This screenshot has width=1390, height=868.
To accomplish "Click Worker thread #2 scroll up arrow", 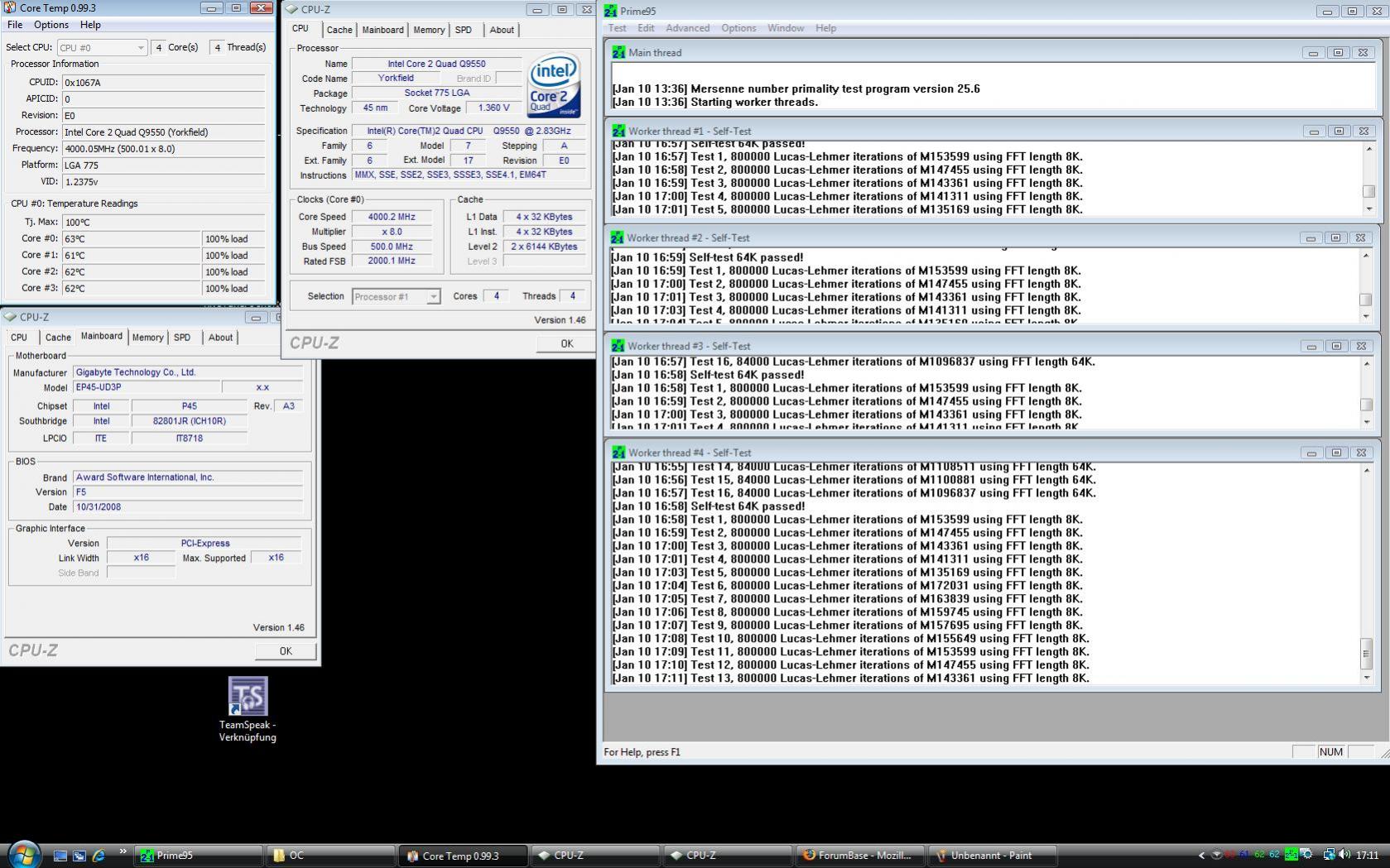I will point(1366,256).
